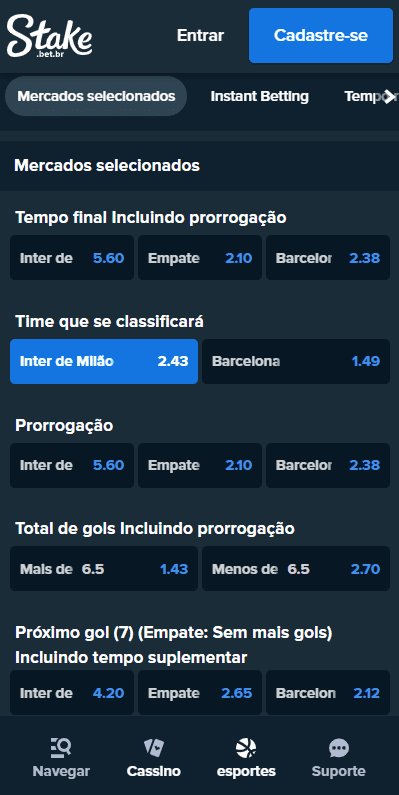The image size is (399, 795).
Task: Pick Empate 2.10 under Tempo final
Action: 200,258
